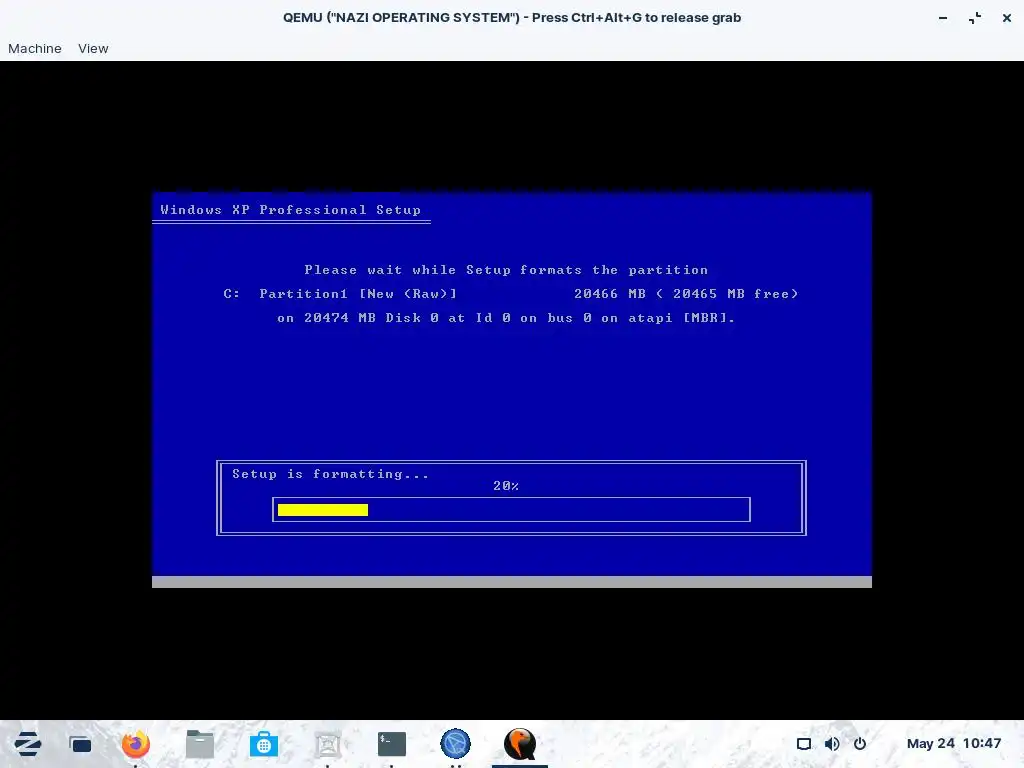Open the Files manager from the taskbar
Screen dimensions: 1024x768
coord(200,744)
